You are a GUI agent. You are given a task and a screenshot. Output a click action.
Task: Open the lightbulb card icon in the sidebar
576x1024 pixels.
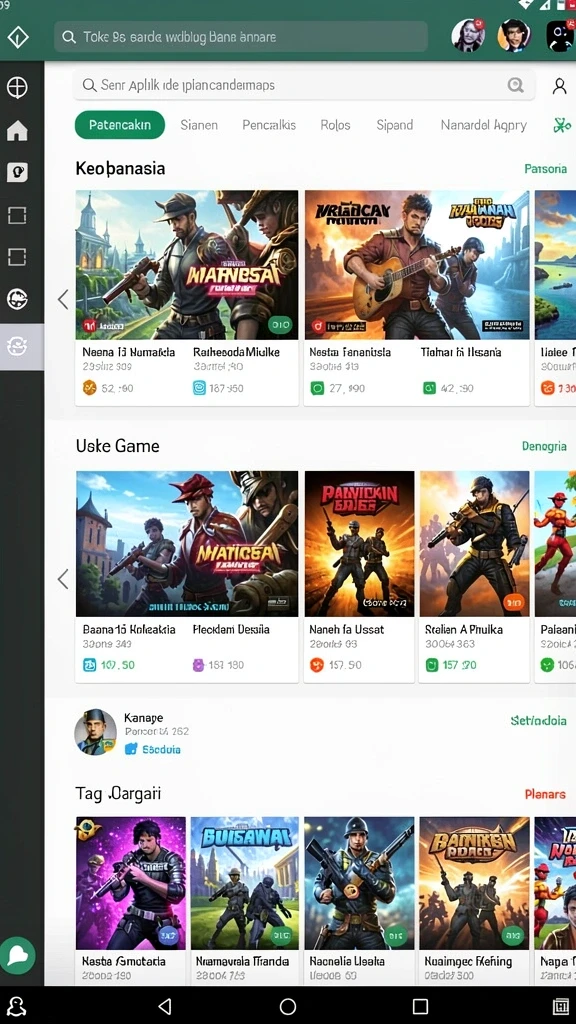[17, 172]
